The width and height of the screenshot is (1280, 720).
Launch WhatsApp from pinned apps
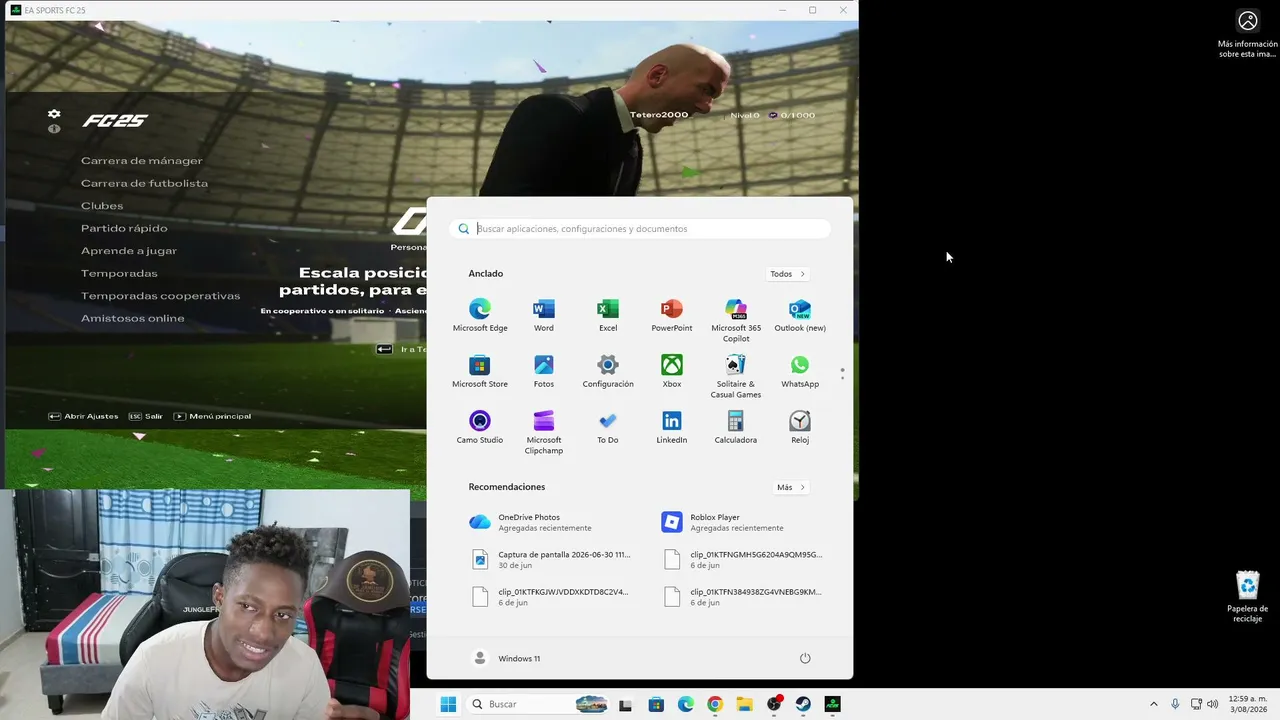(x=800, y=372)
